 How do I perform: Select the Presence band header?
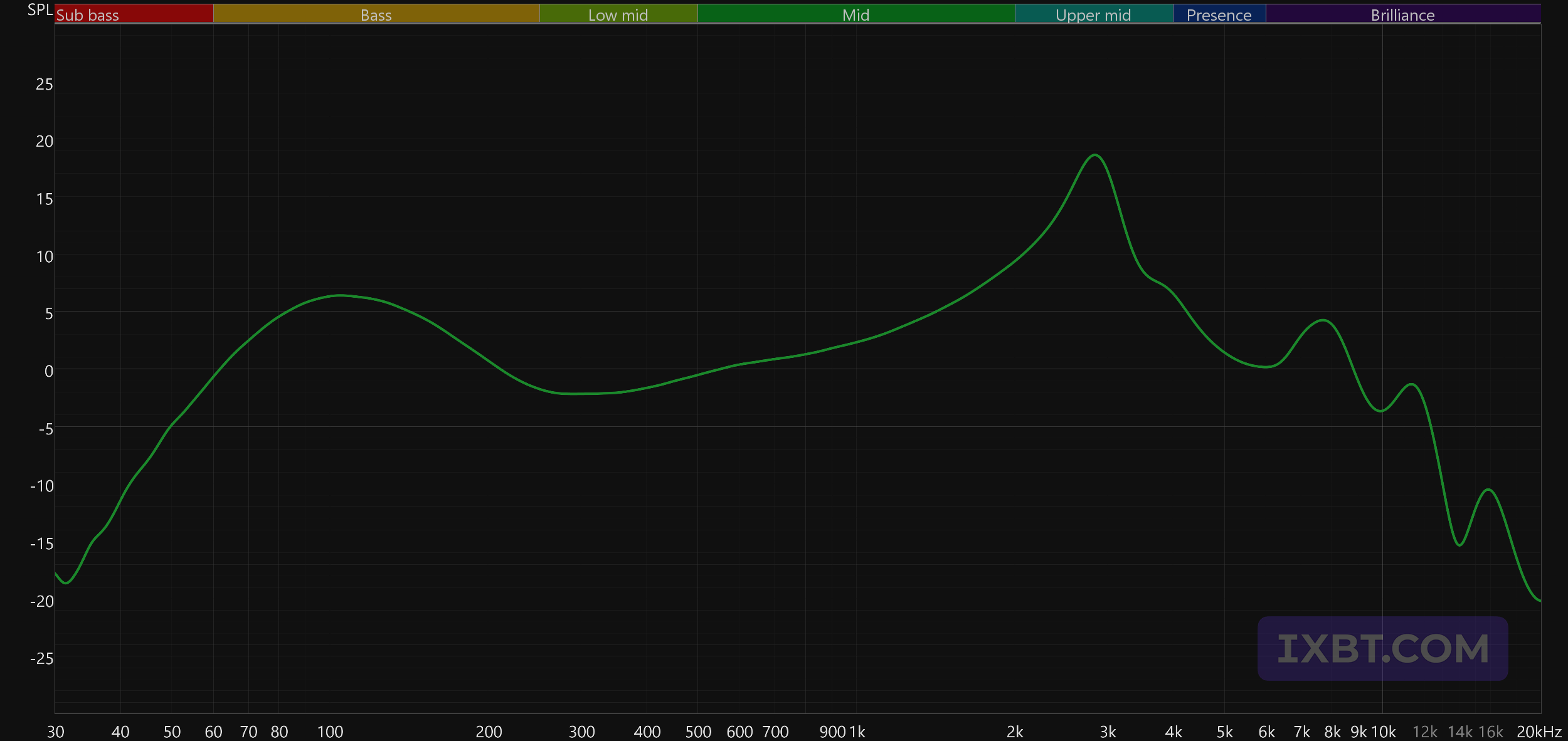tap(1219, 14)
